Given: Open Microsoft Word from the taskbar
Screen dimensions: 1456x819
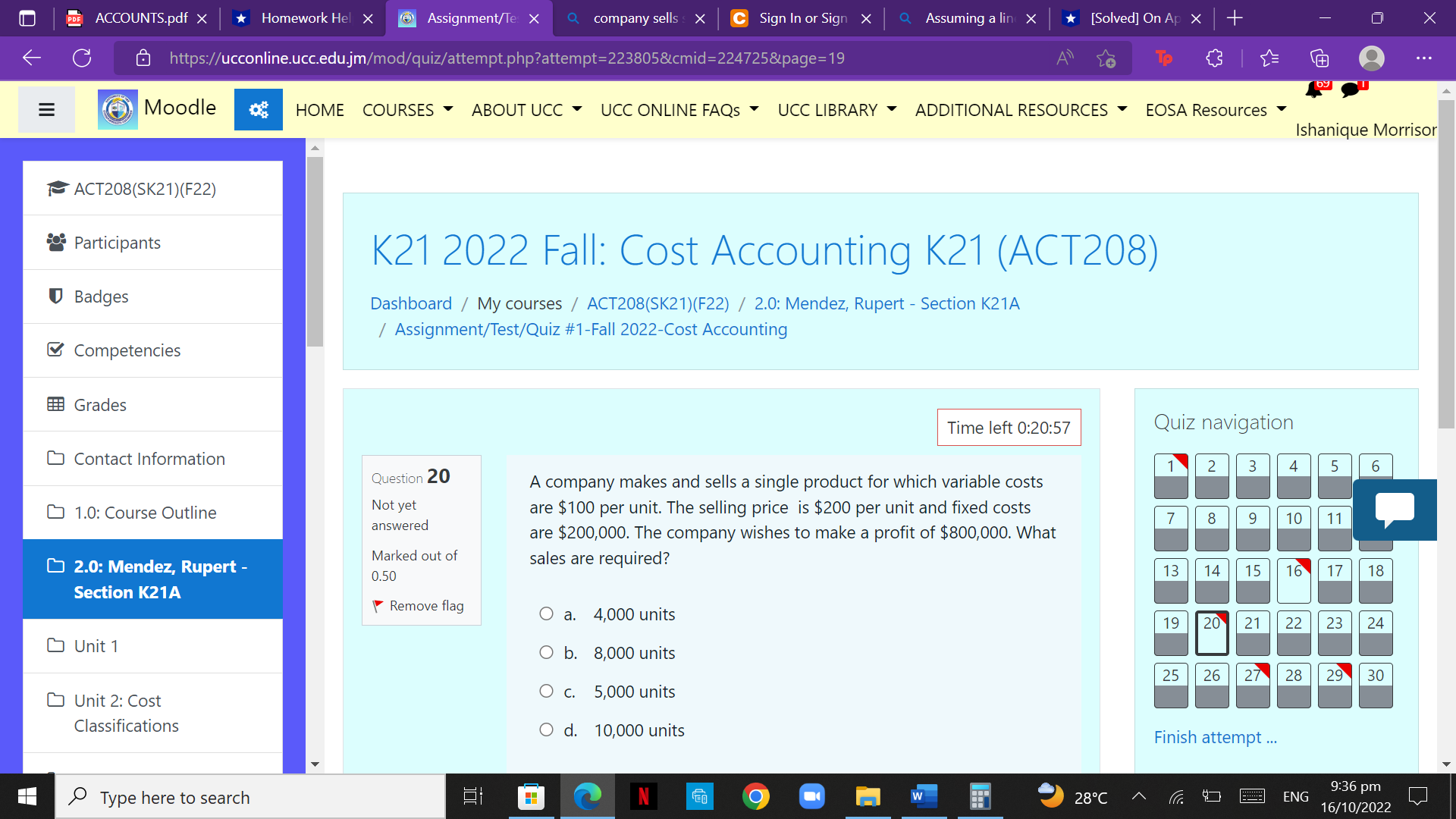Looking at the screenshot, I should point(924,796).
